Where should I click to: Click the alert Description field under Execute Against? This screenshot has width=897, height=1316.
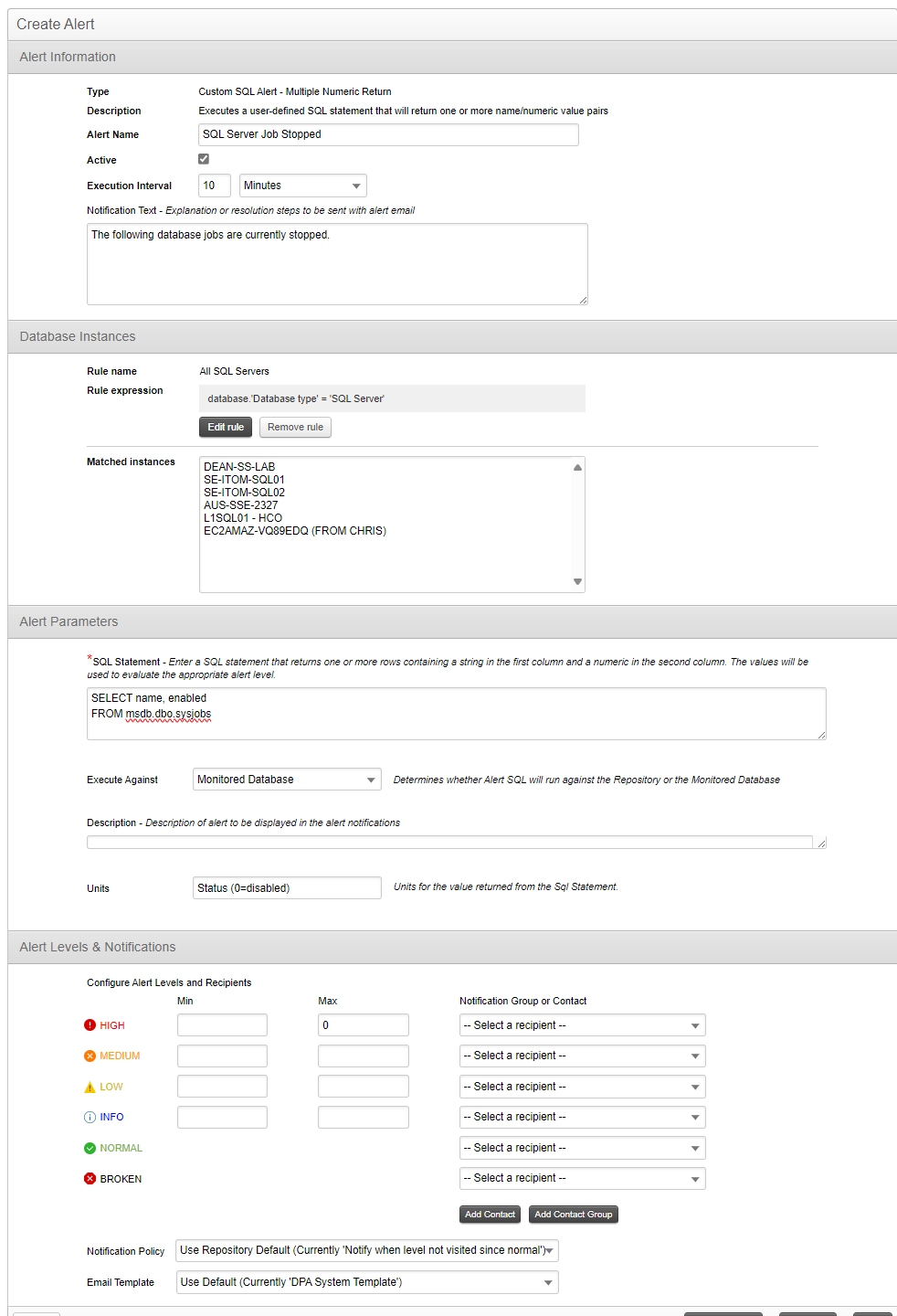457,842
